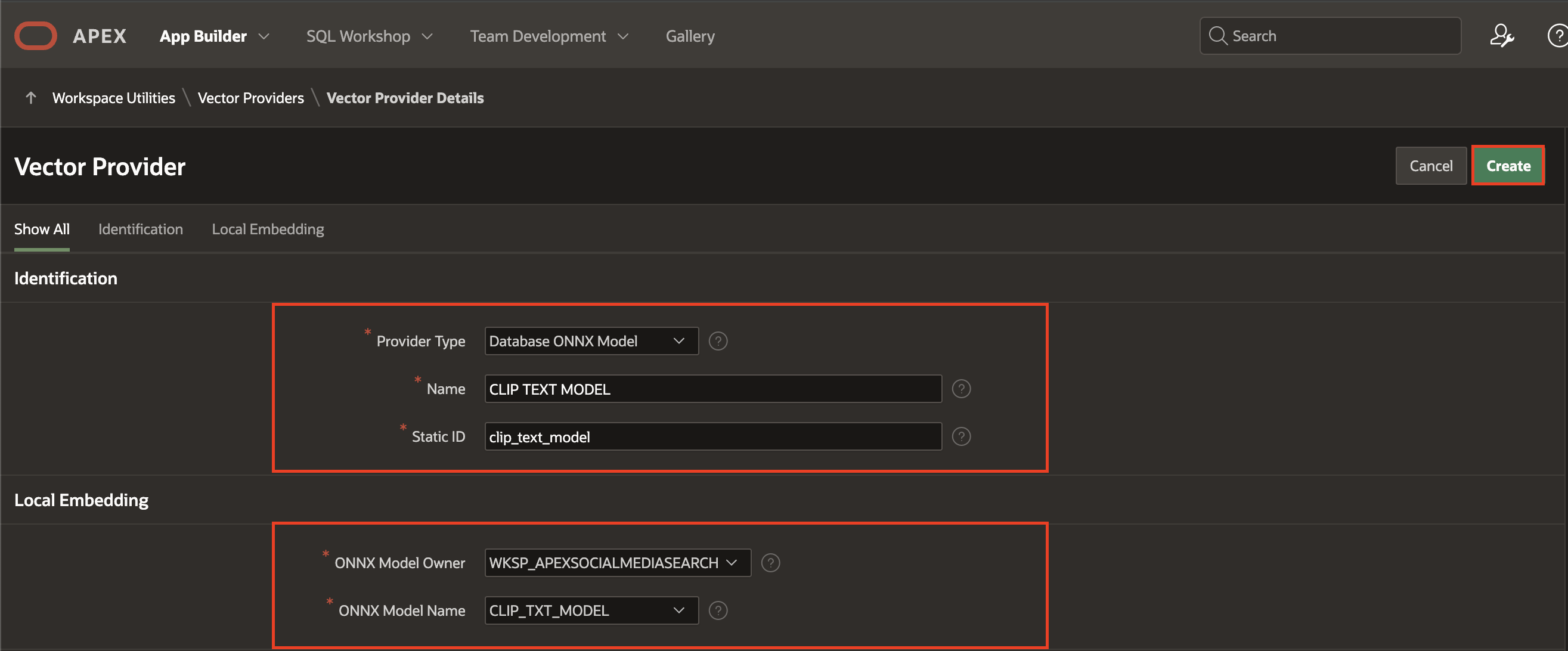Open the administration user-wrench icon

point(1501,36)
